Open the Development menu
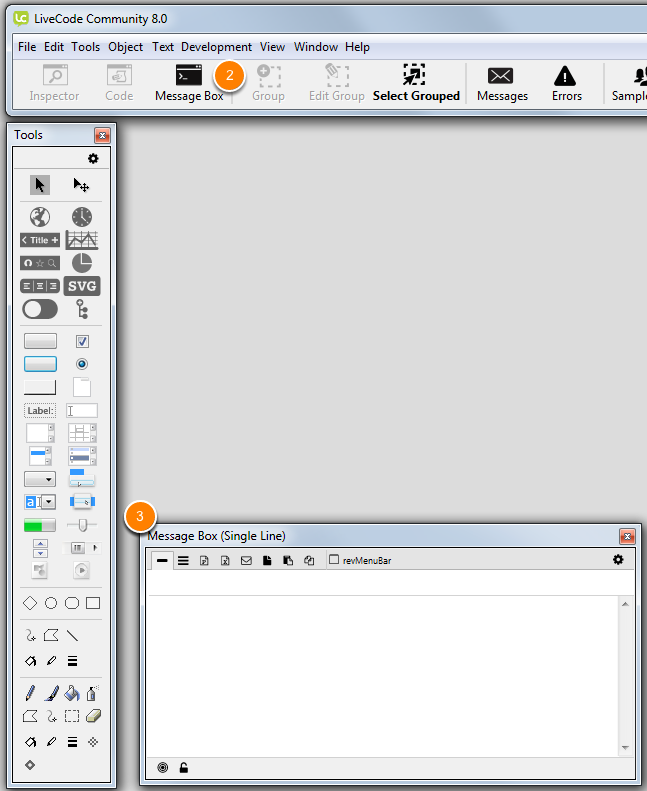Image resolution: width=647 pixels, height=791 pixels. coord(216,47)
